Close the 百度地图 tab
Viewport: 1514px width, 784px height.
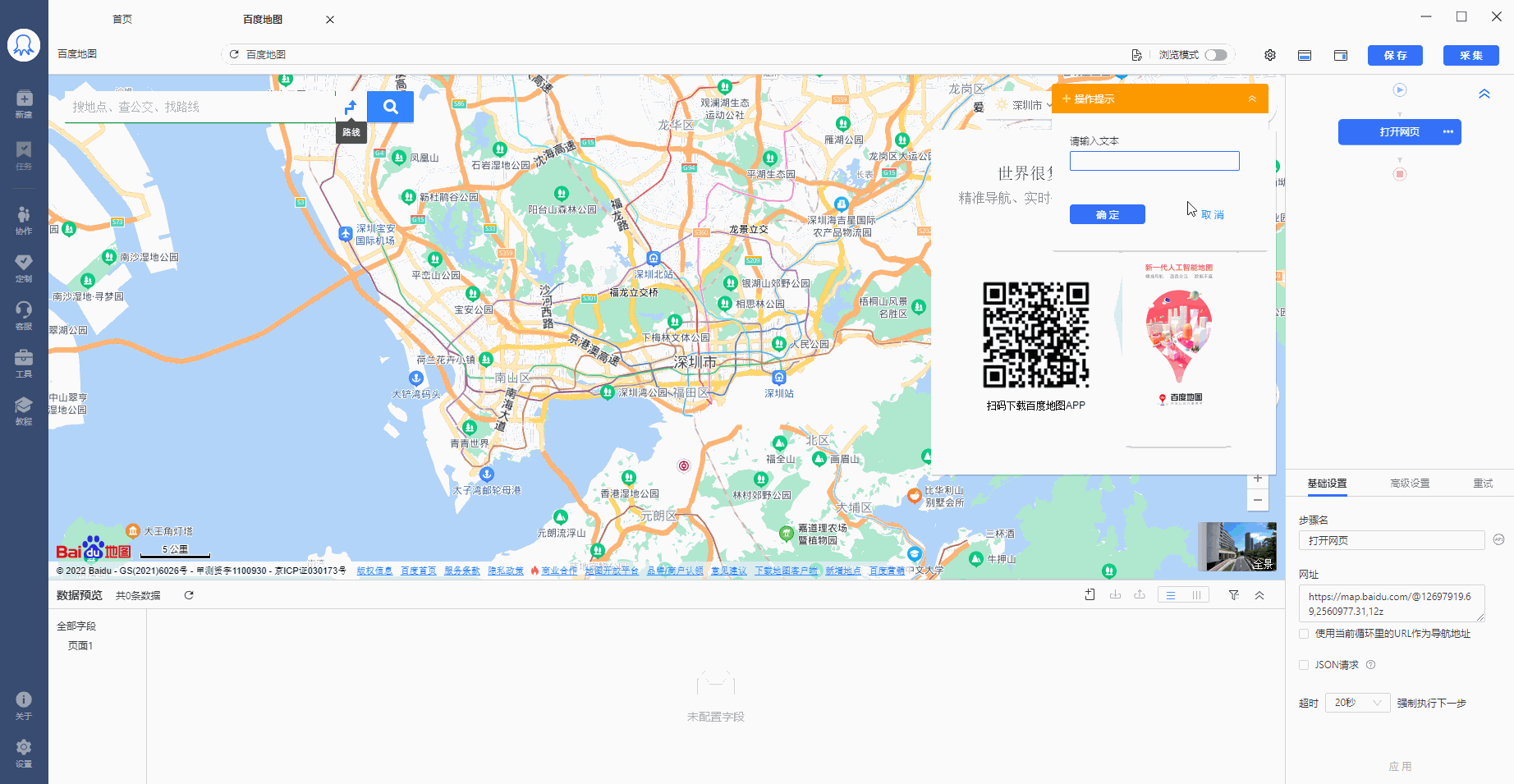pyautogui.click(x=330, y=20)
